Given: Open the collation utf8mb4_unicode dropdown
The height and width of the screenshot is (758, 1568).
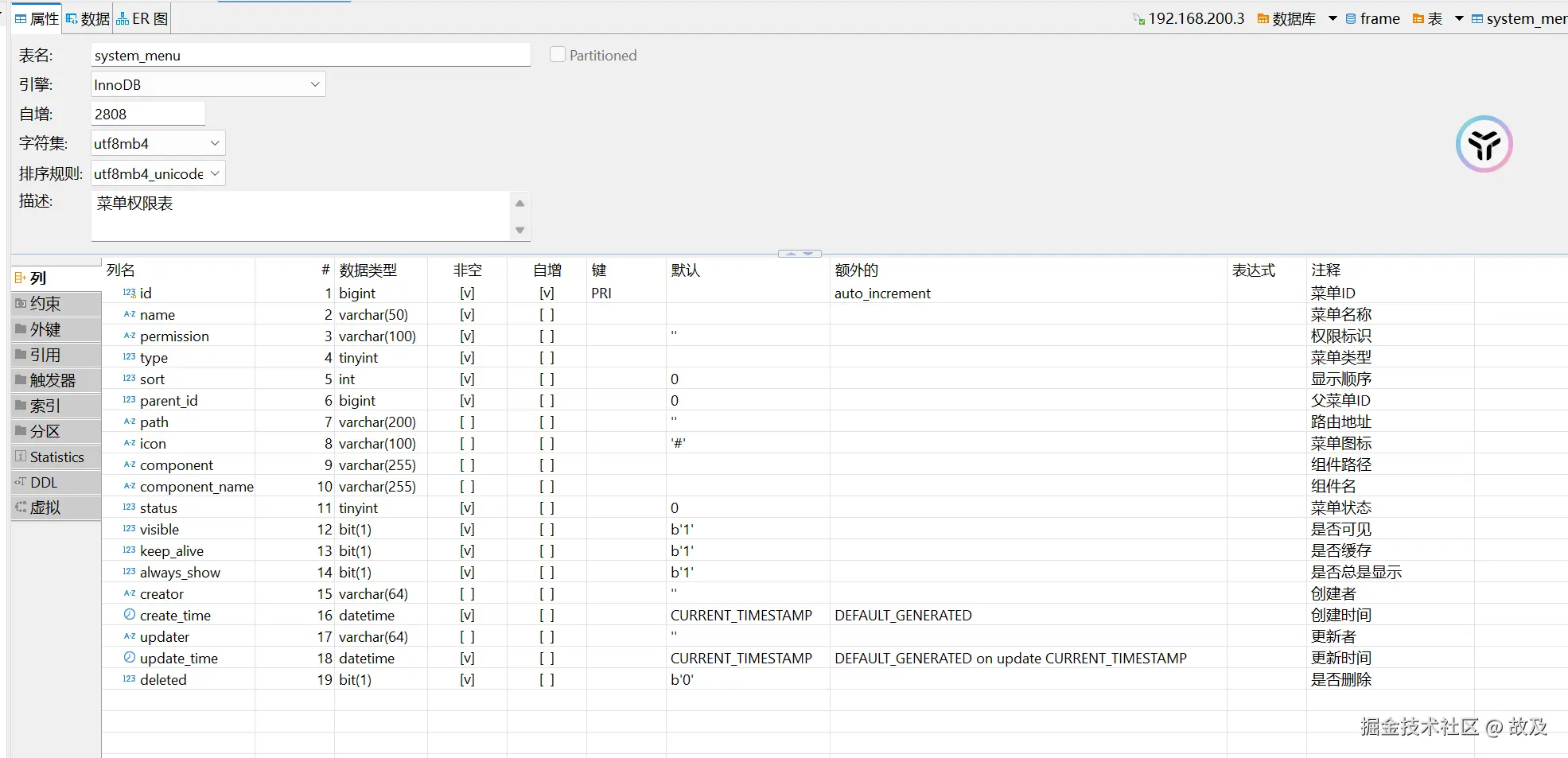Looking at the screenshot, I should coord(158,173).
